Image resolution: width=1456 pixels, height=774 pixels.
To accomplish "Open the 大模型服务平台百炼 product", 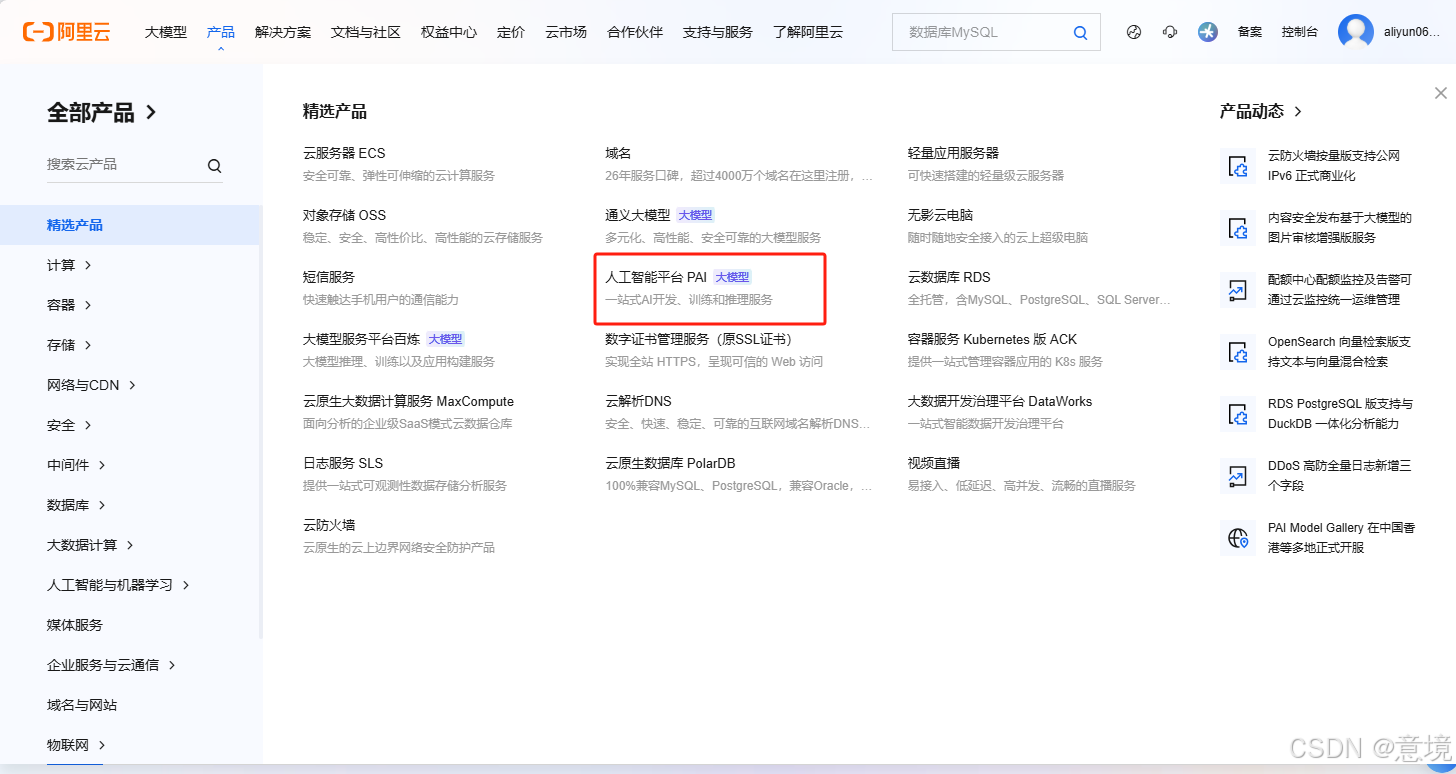I will [361, 339].
